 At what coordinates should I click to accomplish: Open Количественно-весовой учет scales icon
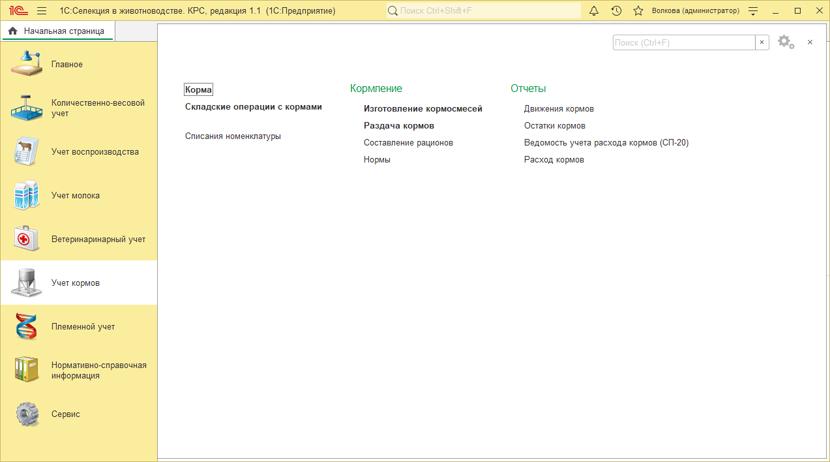(27, 108)
